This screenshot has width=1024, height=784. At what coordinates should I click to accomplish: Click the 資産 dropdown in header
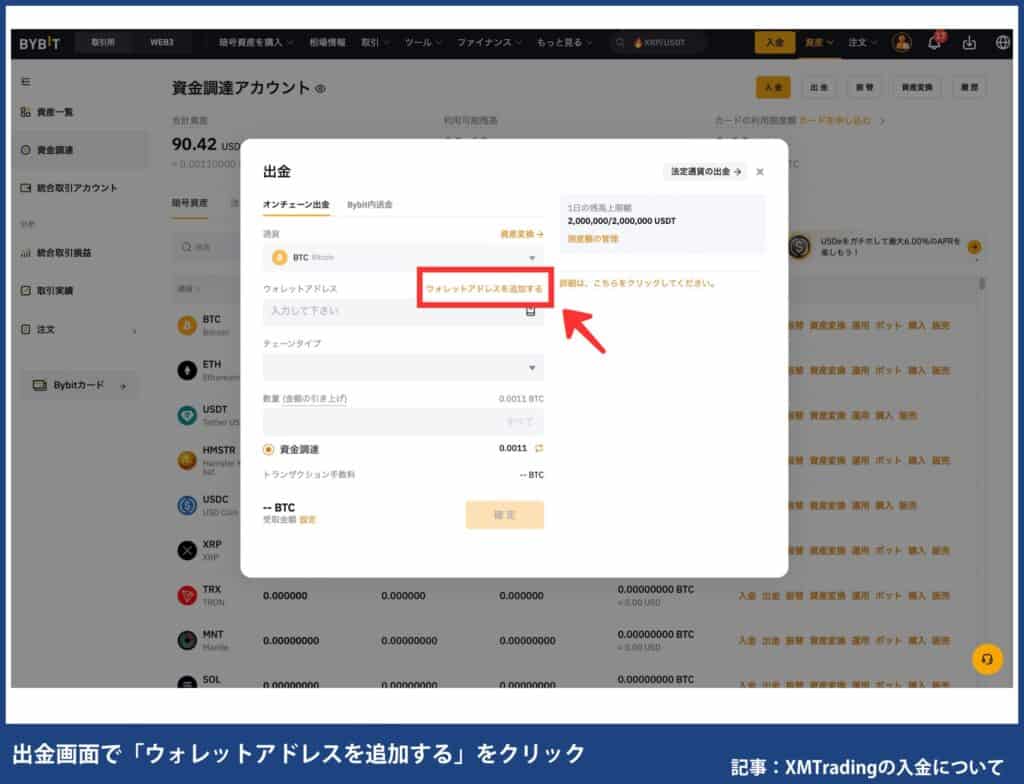pos(819,42)
